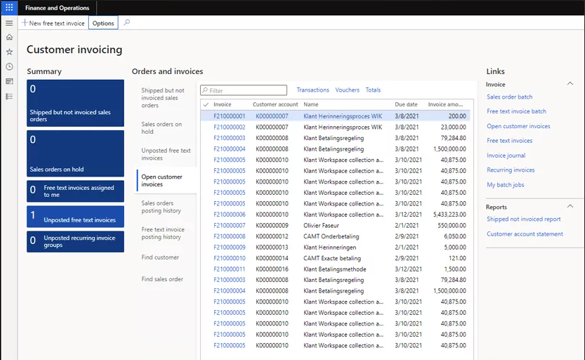Click amount 5,433,223.00
This screenshot has height=360, width=585.
(450, 215)
